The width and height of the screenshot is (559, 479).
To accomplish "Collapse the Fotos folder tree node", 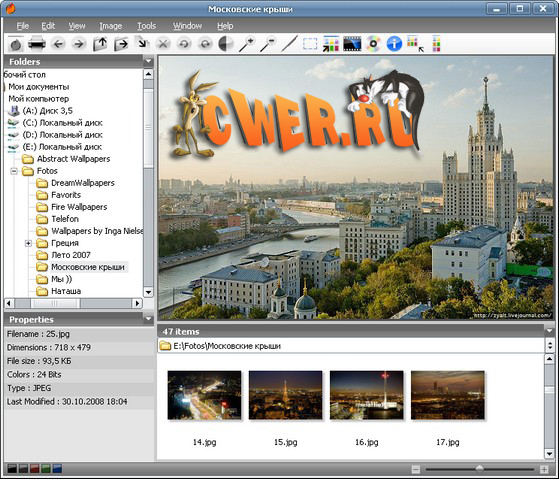I will tap(14, 171).
